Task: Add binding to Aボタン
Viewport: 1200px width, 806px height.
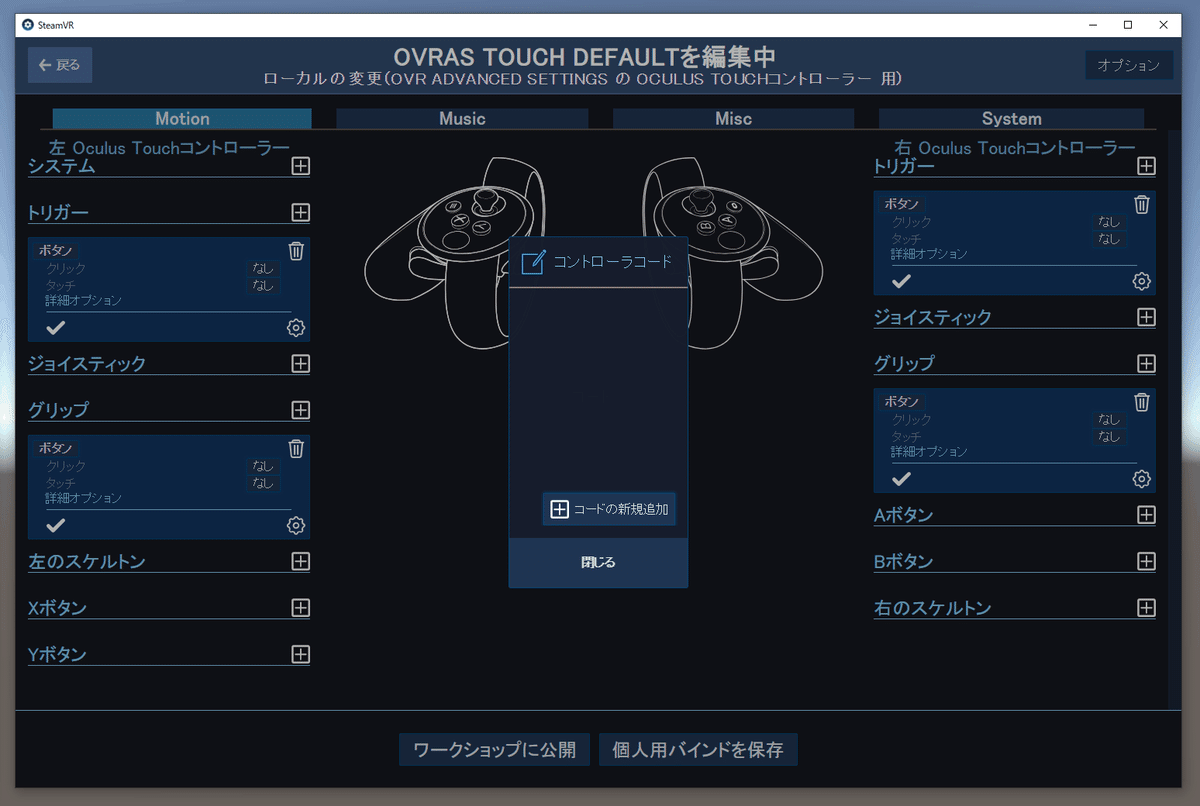Action: [1146, 514]
